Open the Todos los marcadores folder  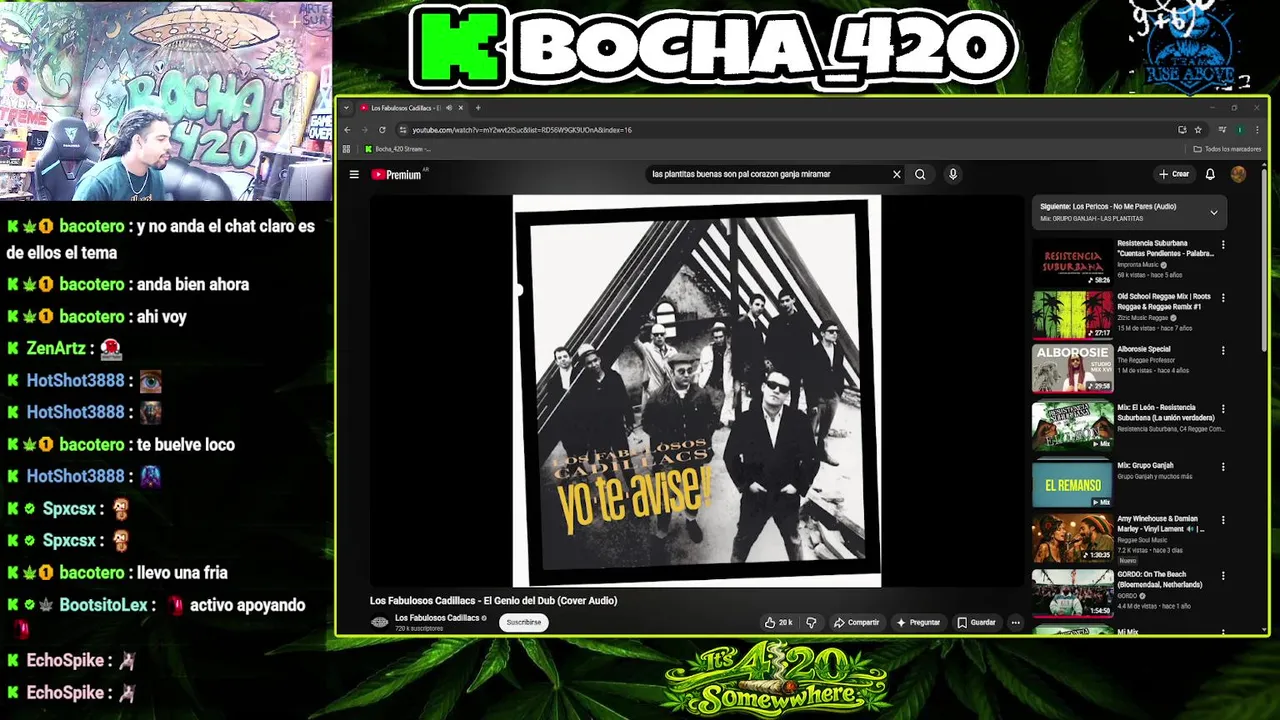(x=1227, y=149)
